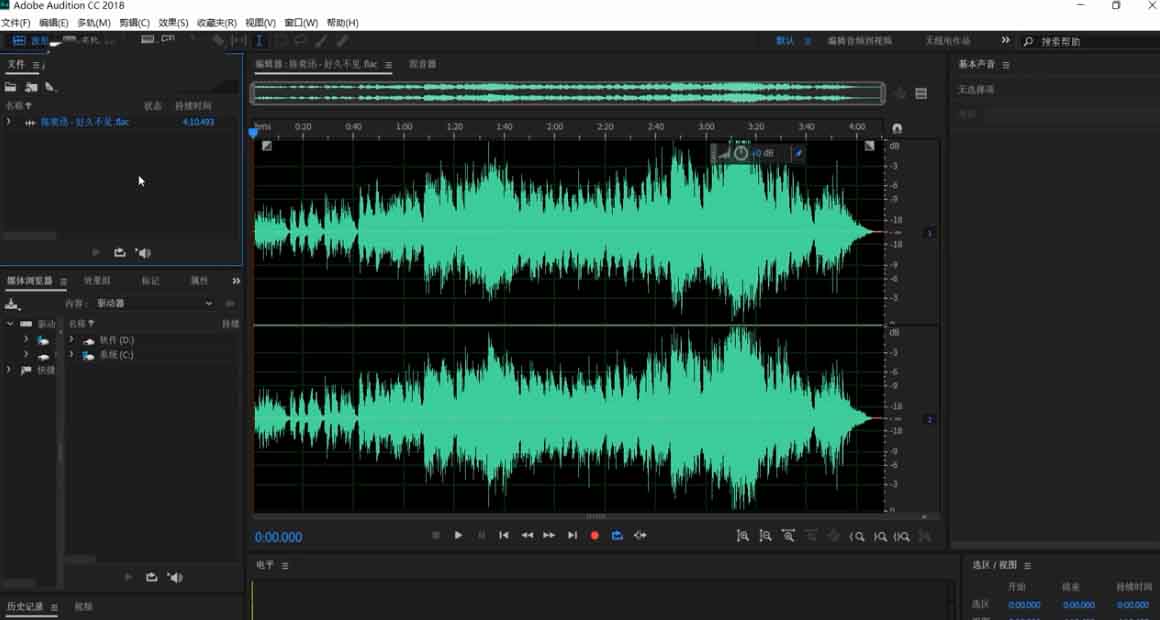
Task: Open the 多轨(M) menu
Action: [x=94, y=23]
